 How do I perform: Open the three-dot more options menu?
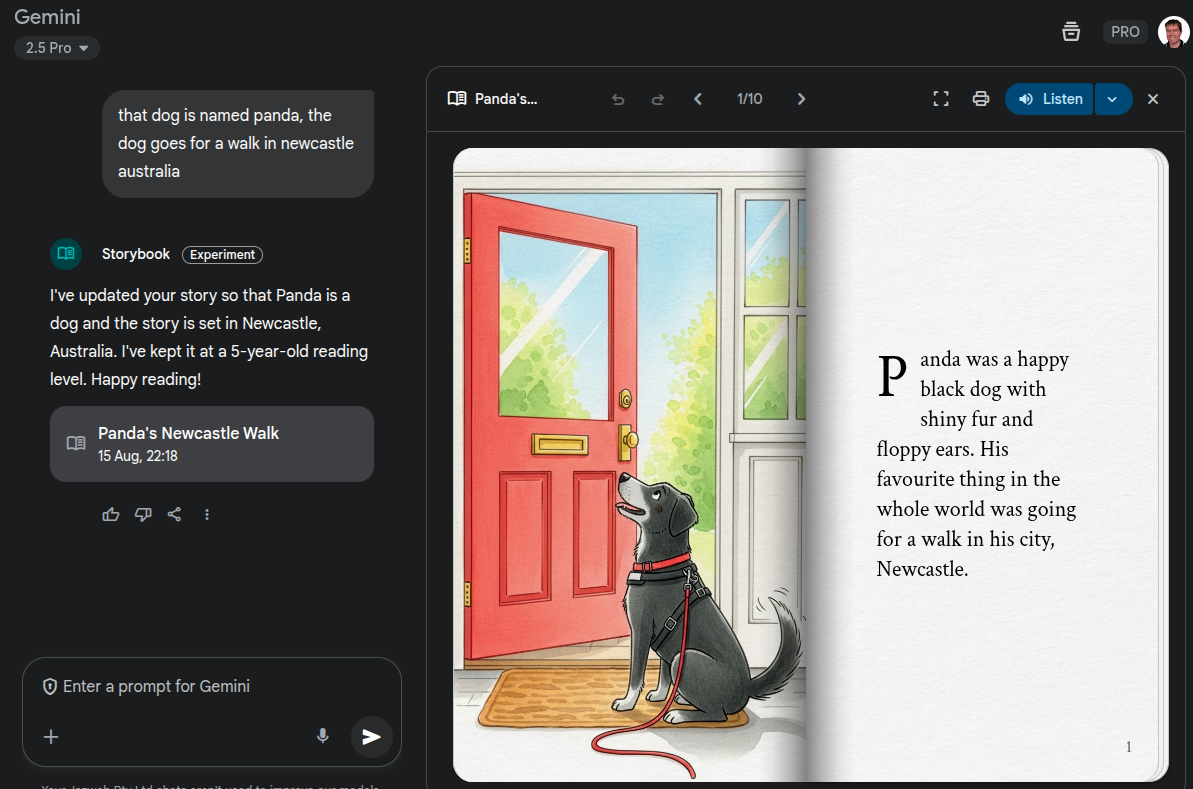click(x=207, y=514)
